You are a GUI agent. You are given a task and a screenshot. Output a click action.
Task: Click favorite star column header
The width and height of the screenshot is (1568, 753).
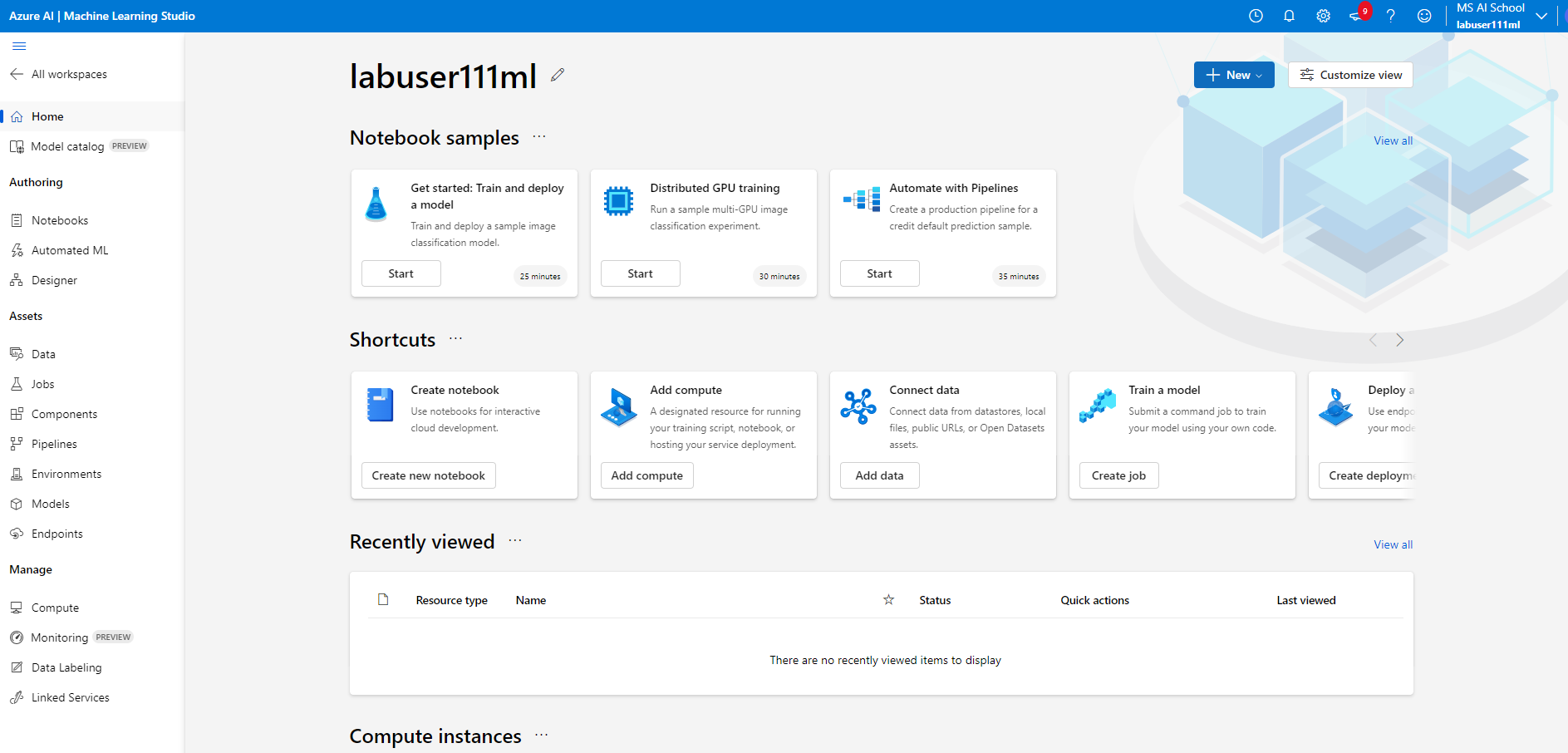tap(888, 599)
